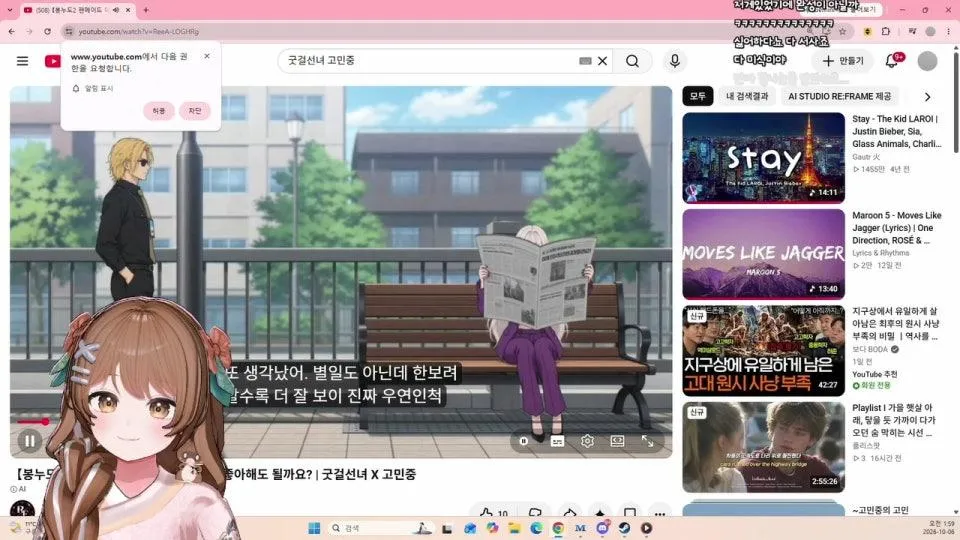The height and width of the screenshot is (540, 960).
Task: Open the YouTube hamburger guide menu
Action: (x=23, y=61)
